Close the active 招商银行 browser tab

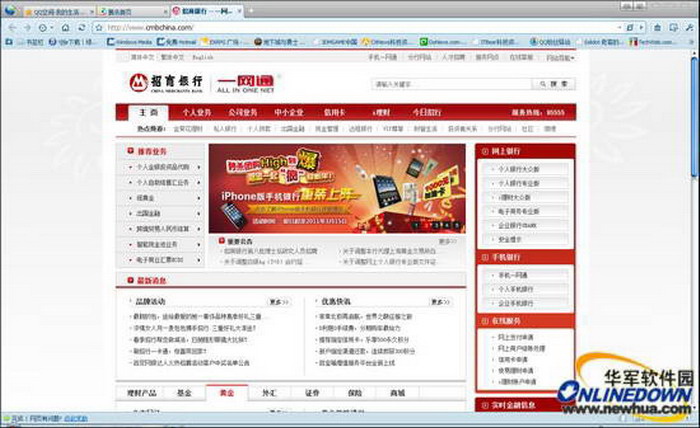[x=239, y=11]
